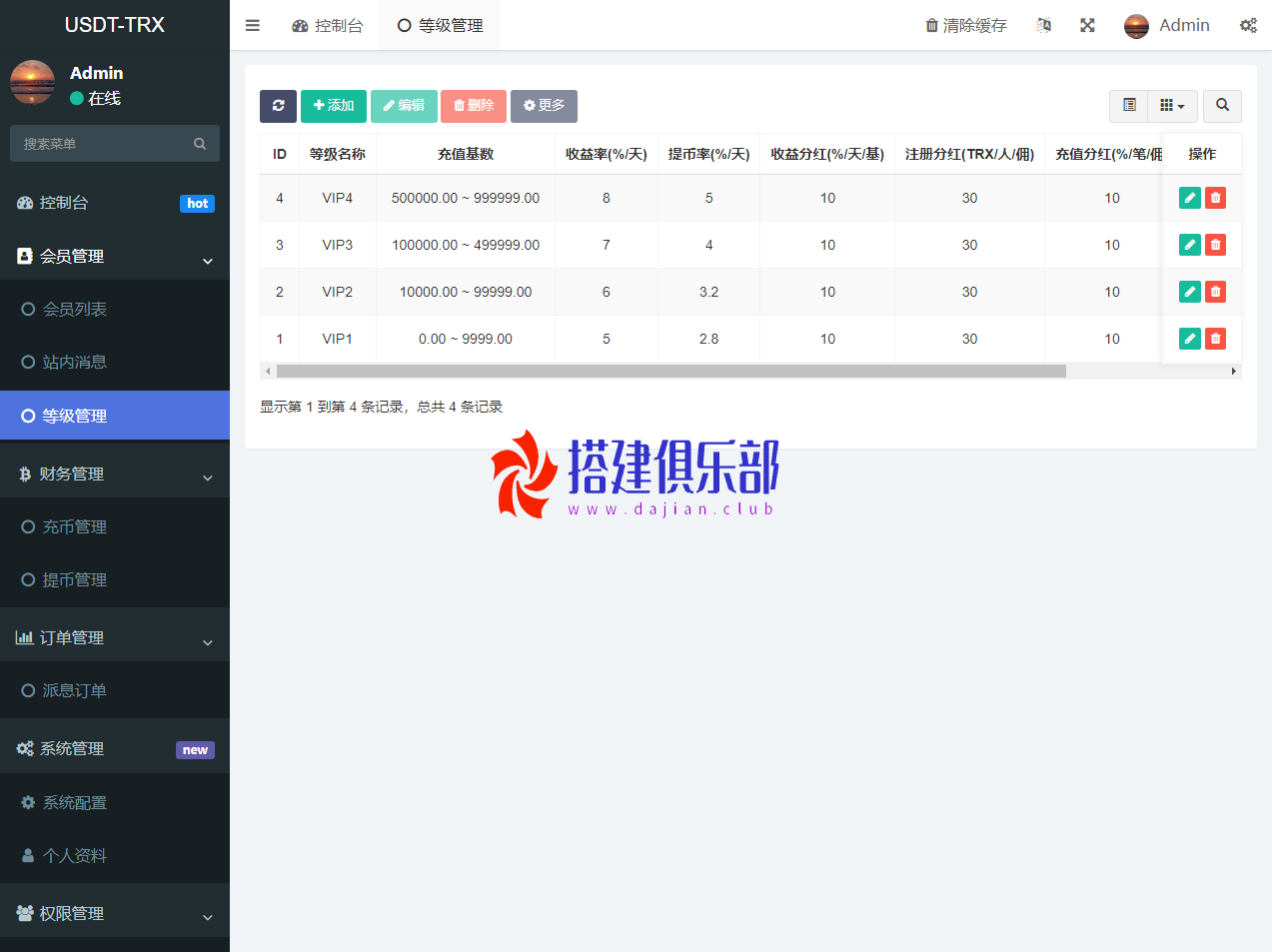
Task: Expand 会员管理 sidebar menu
Action: 115,257
